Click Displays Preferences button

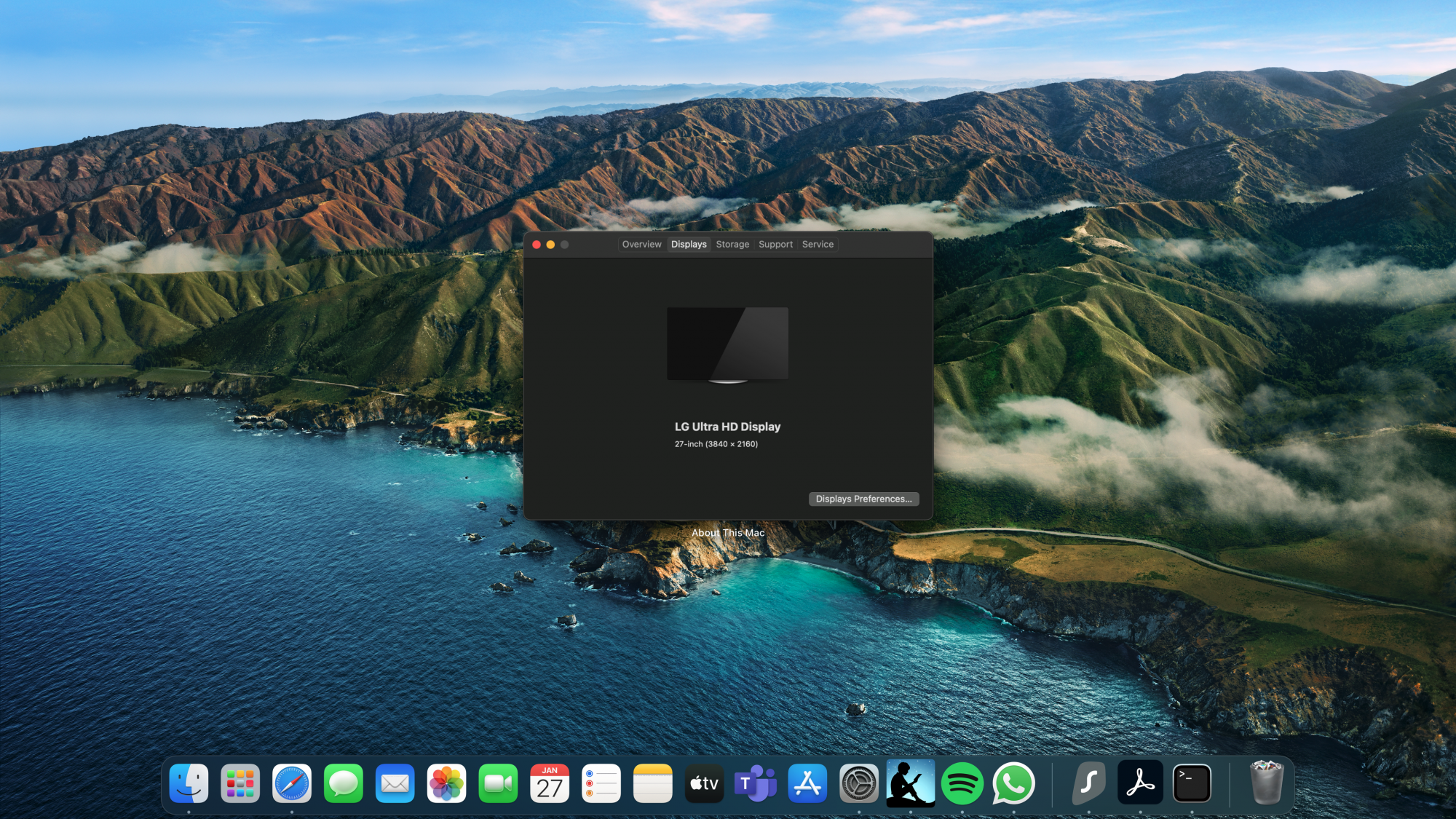tap(863, 499)
